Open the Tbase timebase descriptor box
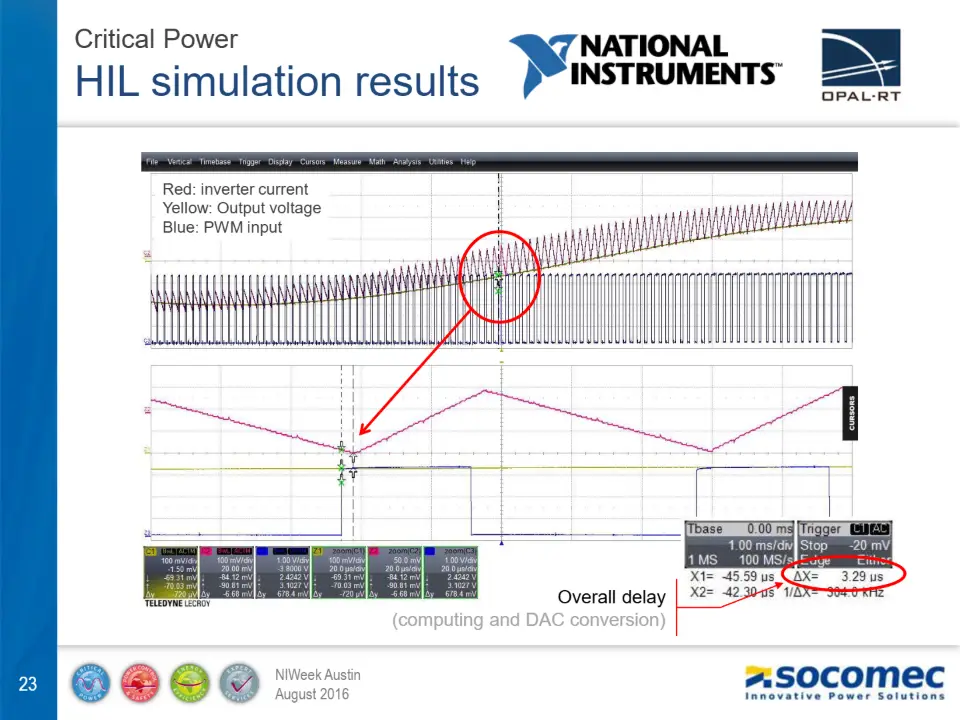Viewport: 960px width, 720px height. 739,544
